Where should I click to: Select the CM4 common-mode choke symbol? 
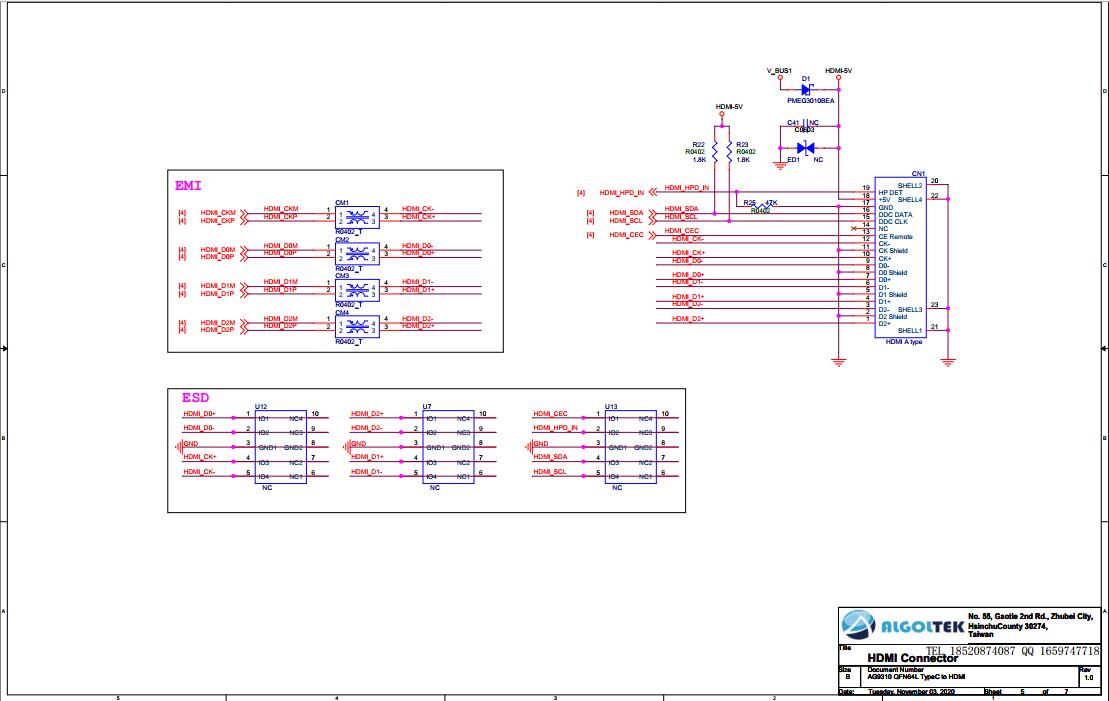click(357, 327)
